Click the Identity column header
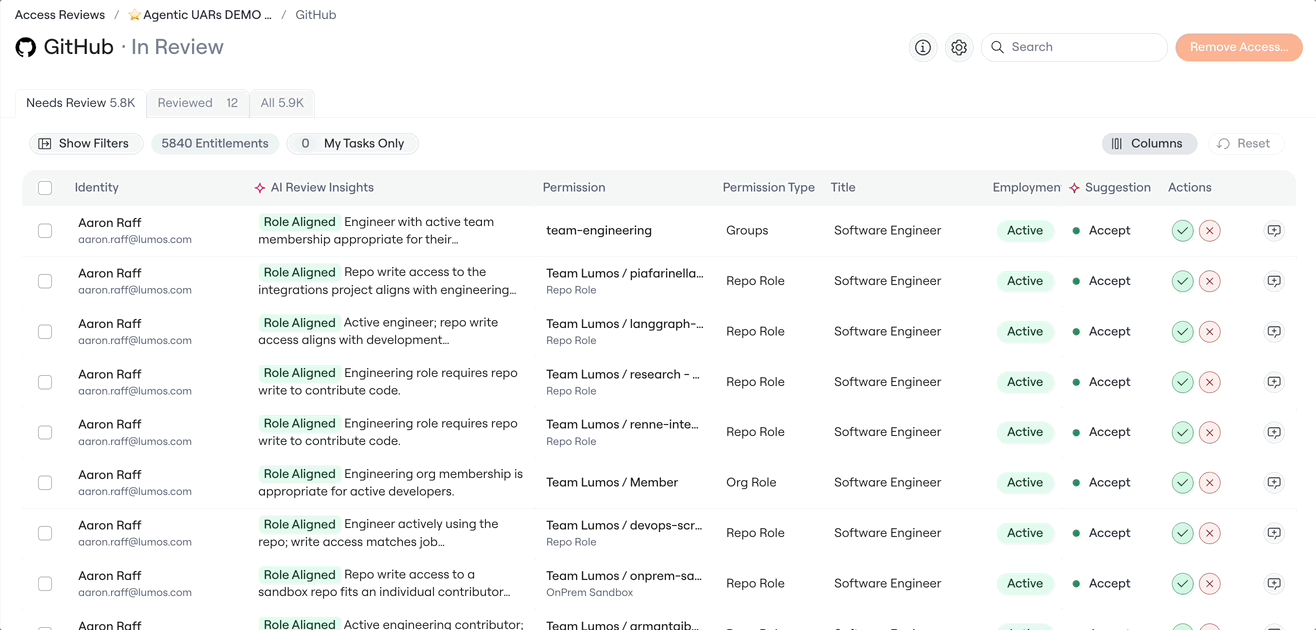This screenshot has width=1316, height=630. 97,188
